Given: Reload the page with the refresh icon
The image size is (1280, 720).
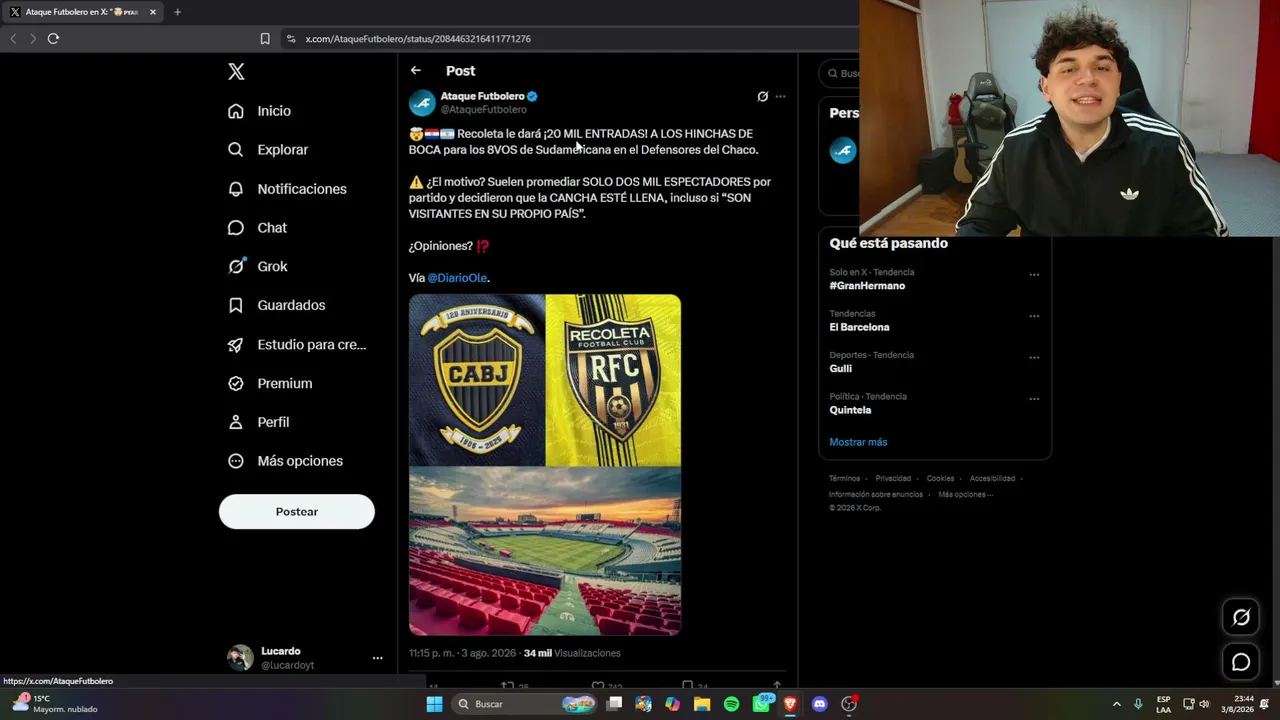Looking at the screenshot, I should [x=53, y=39].
